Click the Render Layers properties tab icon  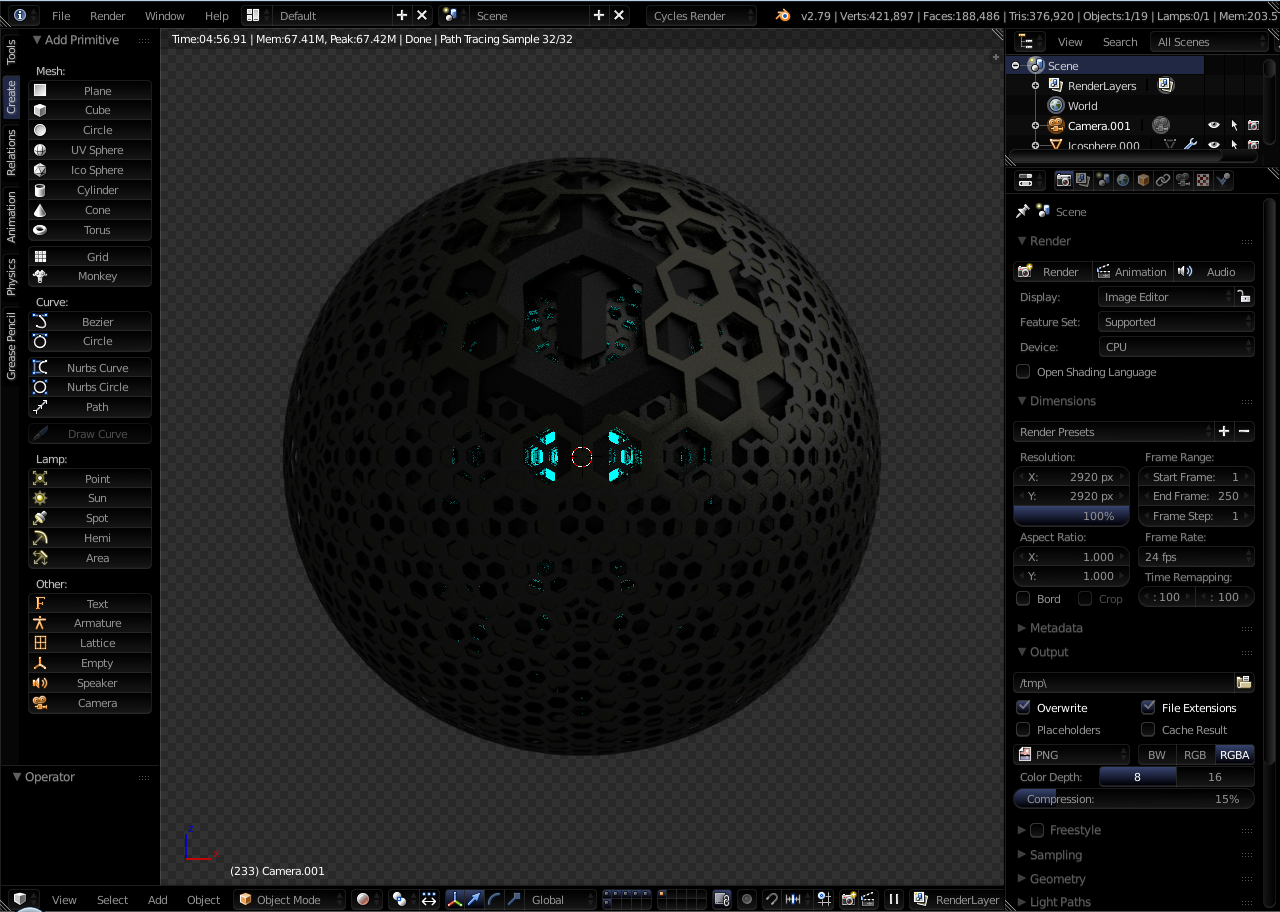point(1083,180)
